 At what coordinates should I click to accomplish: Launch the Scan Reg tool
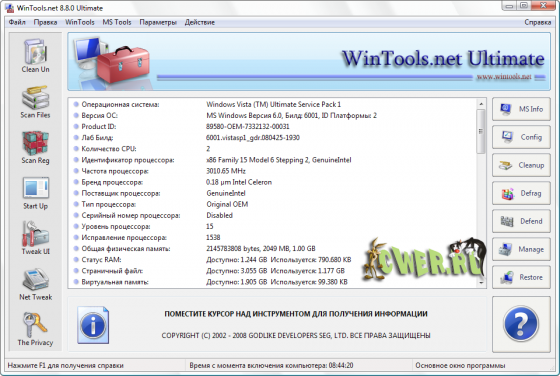(x=35, y=147)
